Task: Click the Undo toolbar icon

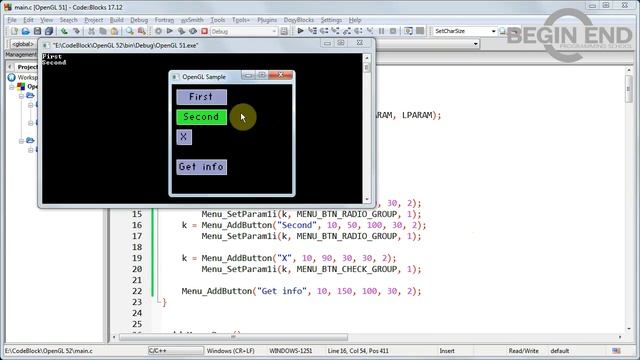Action: pos(64,31)
